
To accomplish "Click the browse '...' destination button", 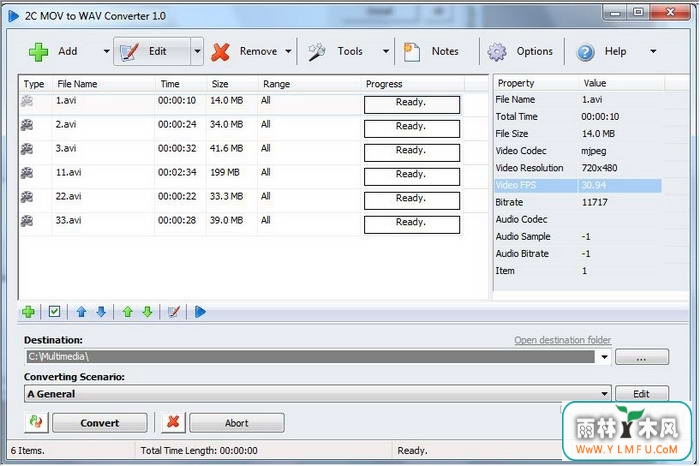I will tap(642, 357).
